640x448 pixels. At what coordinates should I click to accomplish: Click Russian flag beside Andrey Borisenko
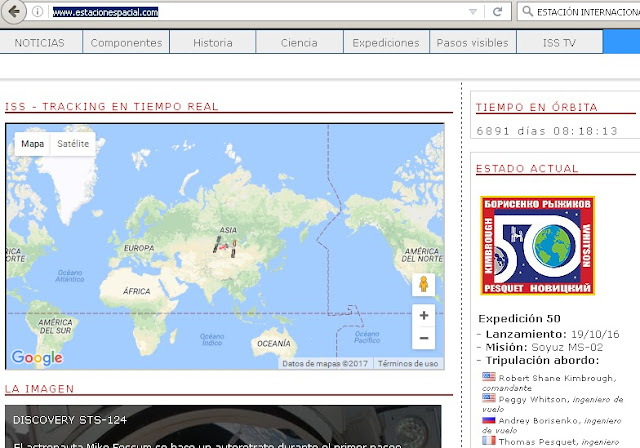489,419
